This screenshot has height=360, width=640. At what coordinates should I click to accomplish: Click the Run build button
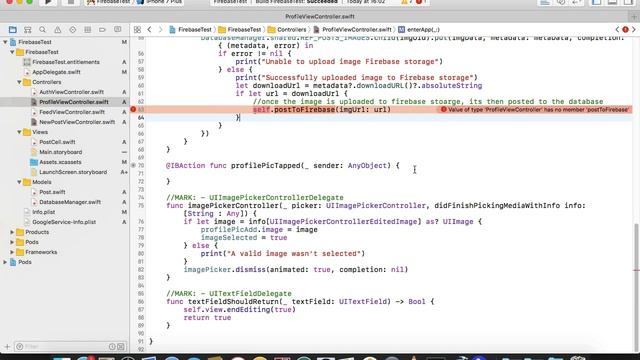pyautogui.click(x=48, y=2)
